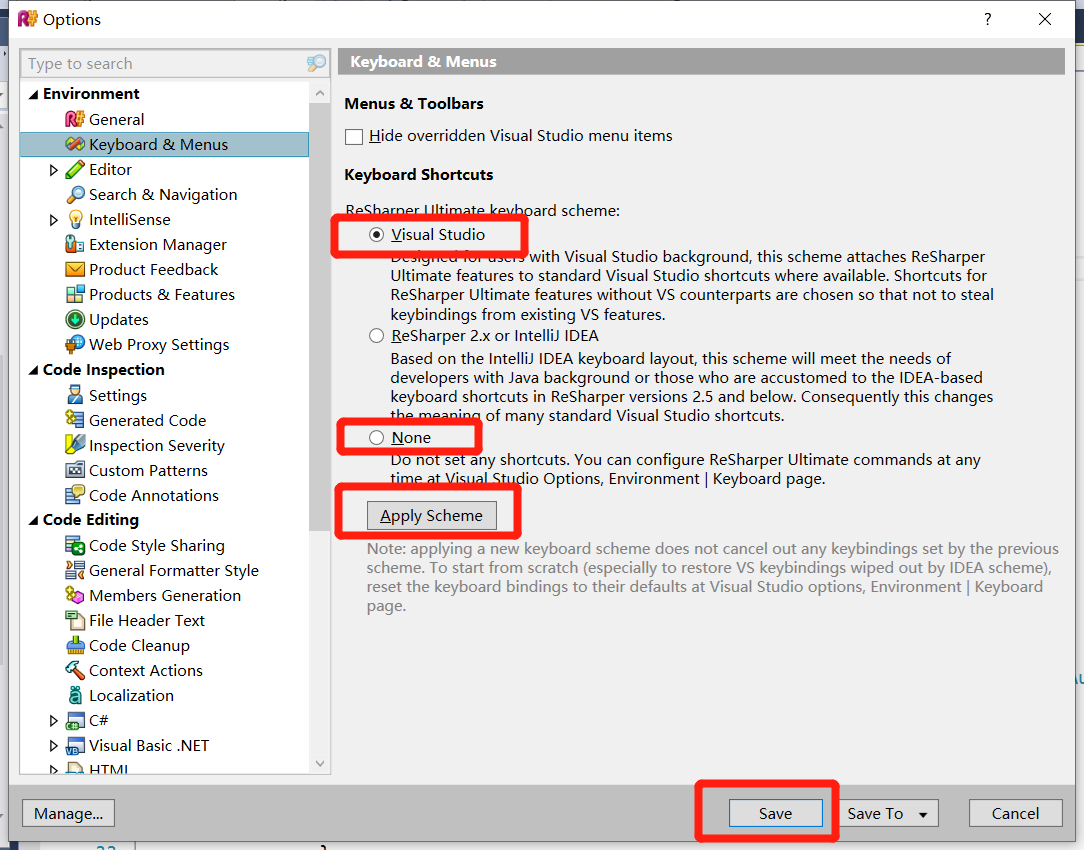Click the Manage... button

point(68,813)
